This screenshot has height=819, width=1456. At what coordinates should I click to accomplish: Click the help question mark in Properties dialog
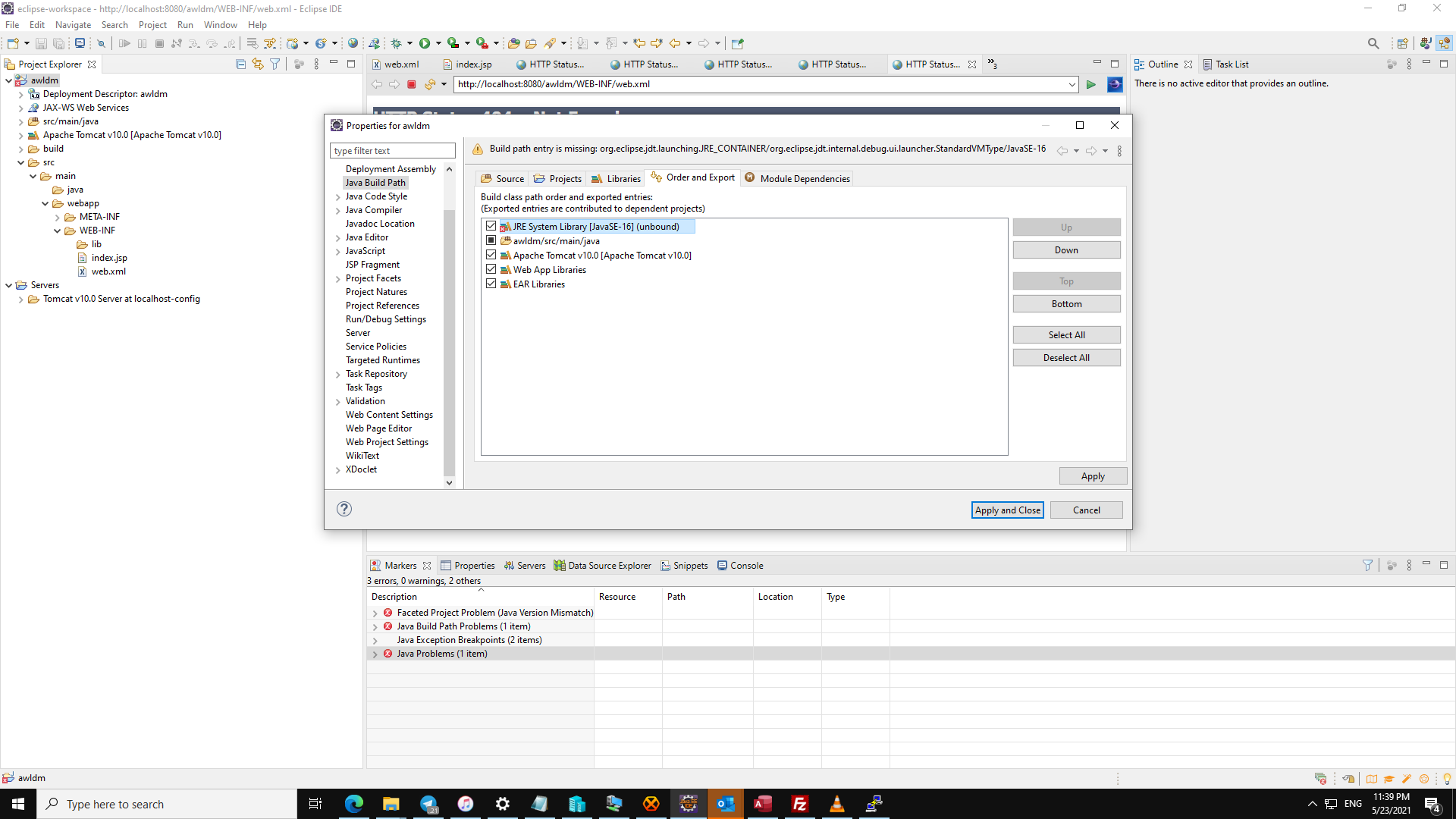pyautogui.click(x=344, y=509)
